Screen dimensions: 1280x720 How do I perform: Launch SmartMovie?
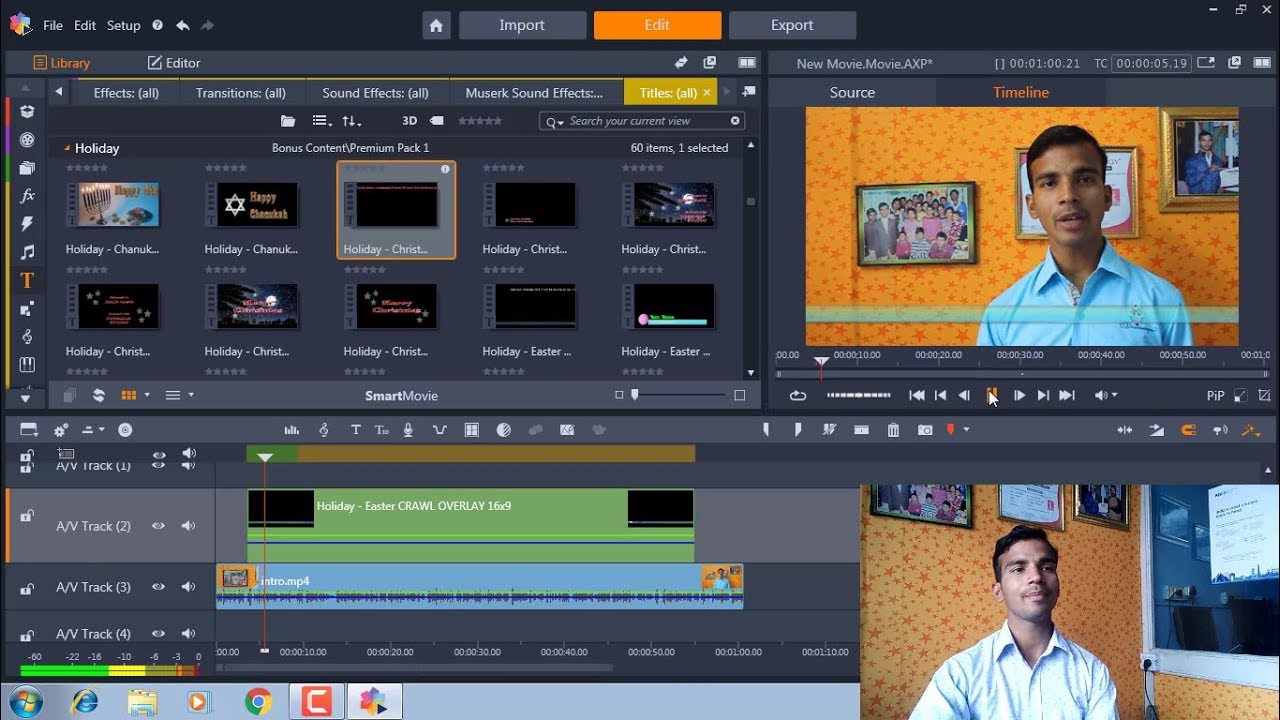coord(401,396)
